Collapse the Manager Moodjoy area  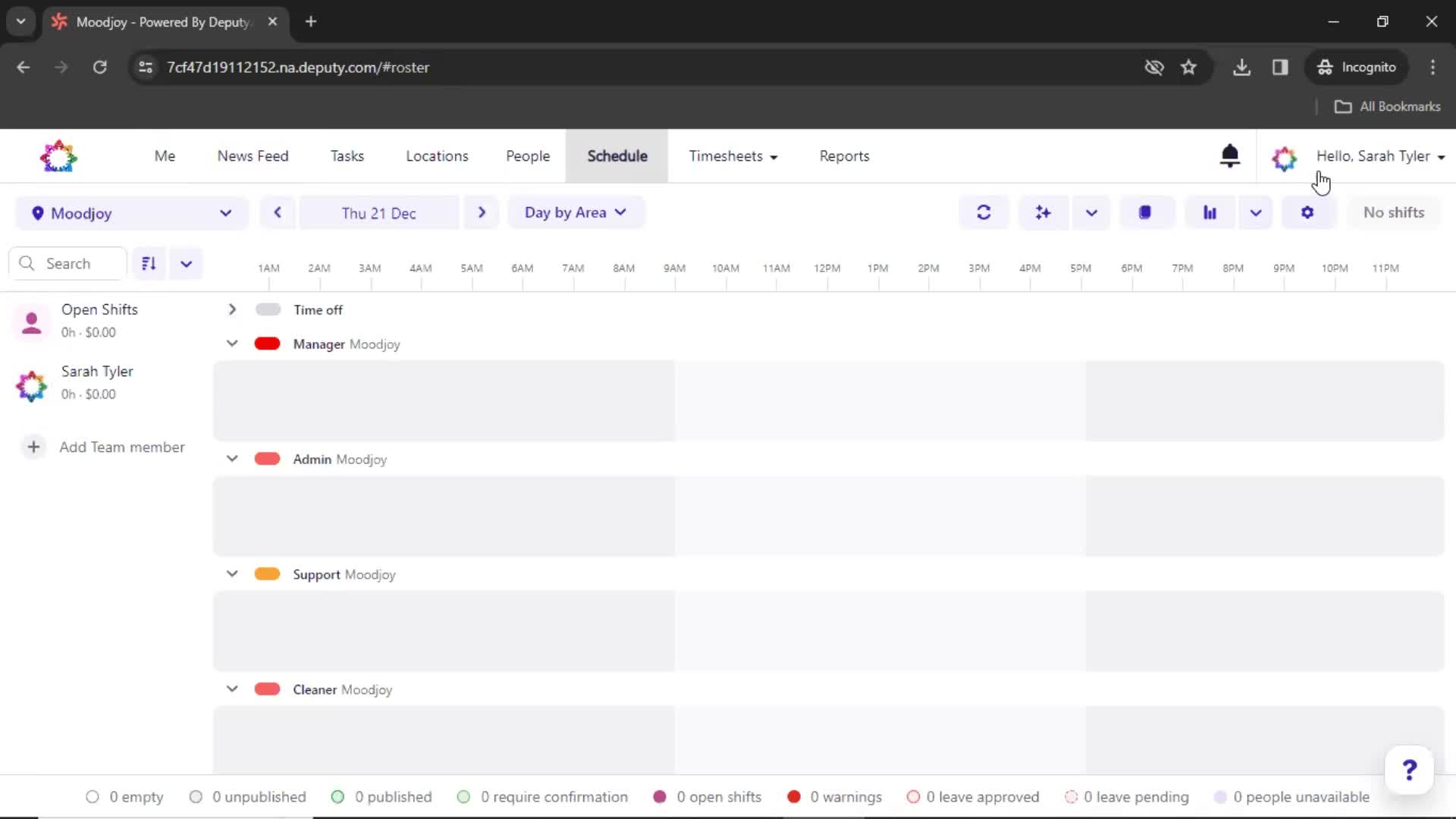(x=232, y=344)
